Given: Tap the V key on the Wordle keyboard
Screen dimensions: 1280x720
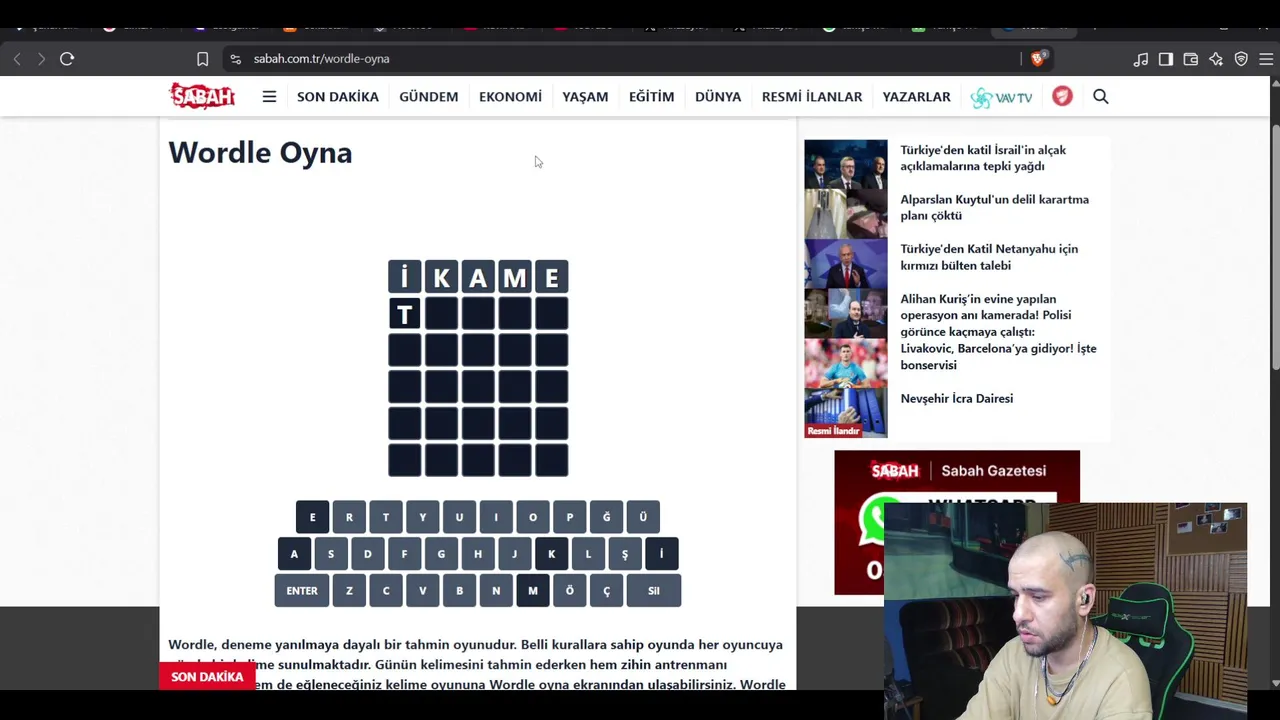Looking at the screenshot, I should pos(423,591).
